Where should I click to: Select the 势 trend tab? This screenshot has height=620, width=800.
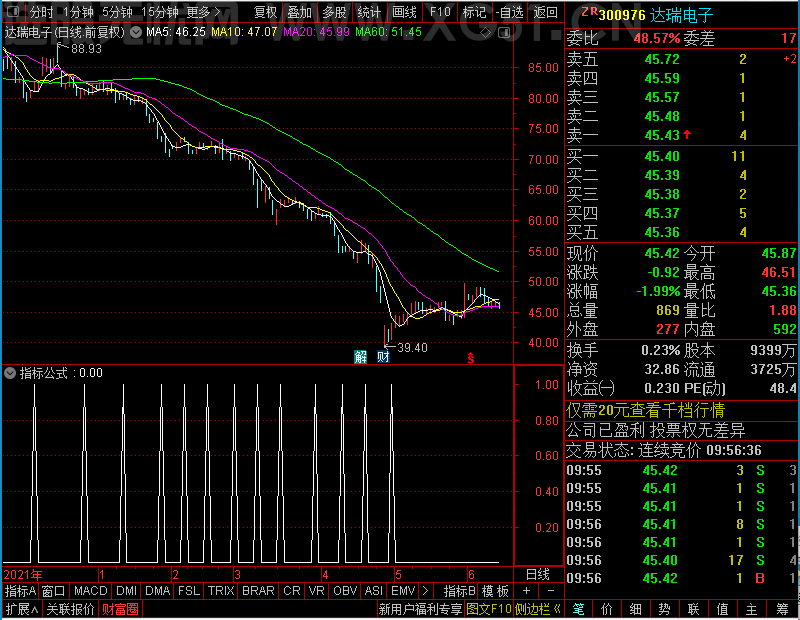[x=664, y=609]
